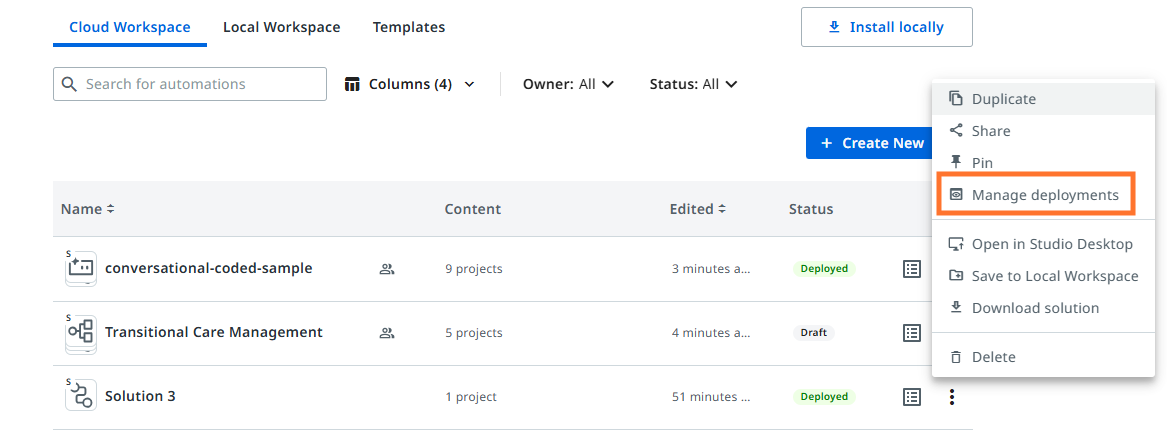Click the 9 projects cell

coord(473,269)
